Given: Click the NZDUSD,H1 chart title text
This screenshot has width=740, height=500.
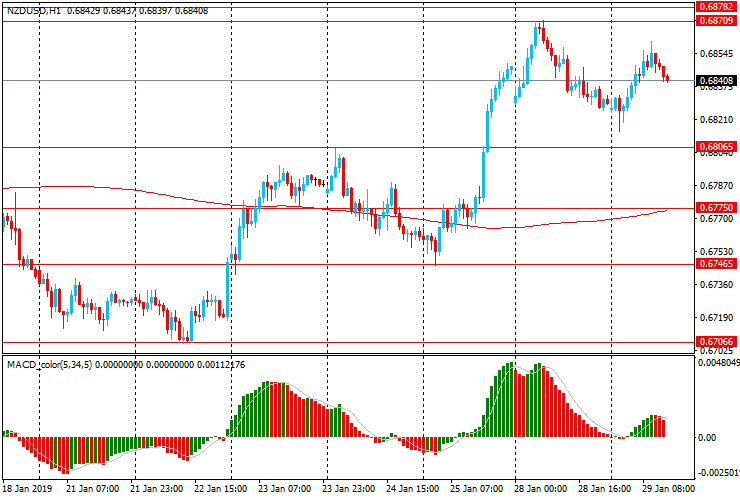Looking at the screenshot, I should click(x=30, y=10).
